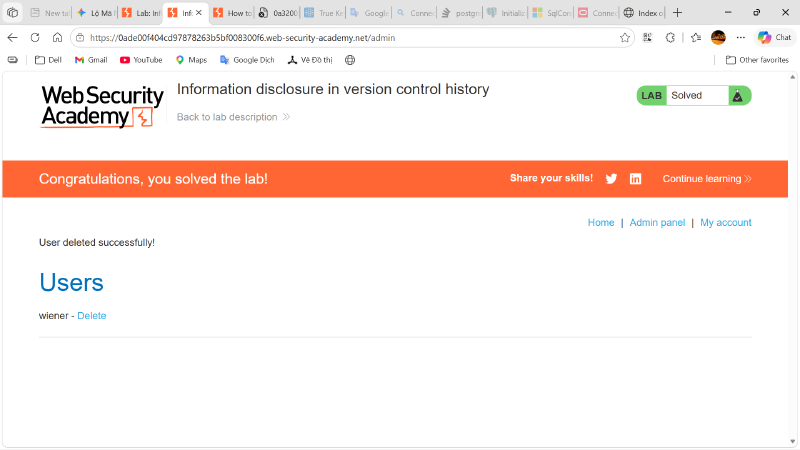Open the Maps bookmark
Image resolution: width=800 pixels, height=450 pixels.
click(x=191, y=60)
